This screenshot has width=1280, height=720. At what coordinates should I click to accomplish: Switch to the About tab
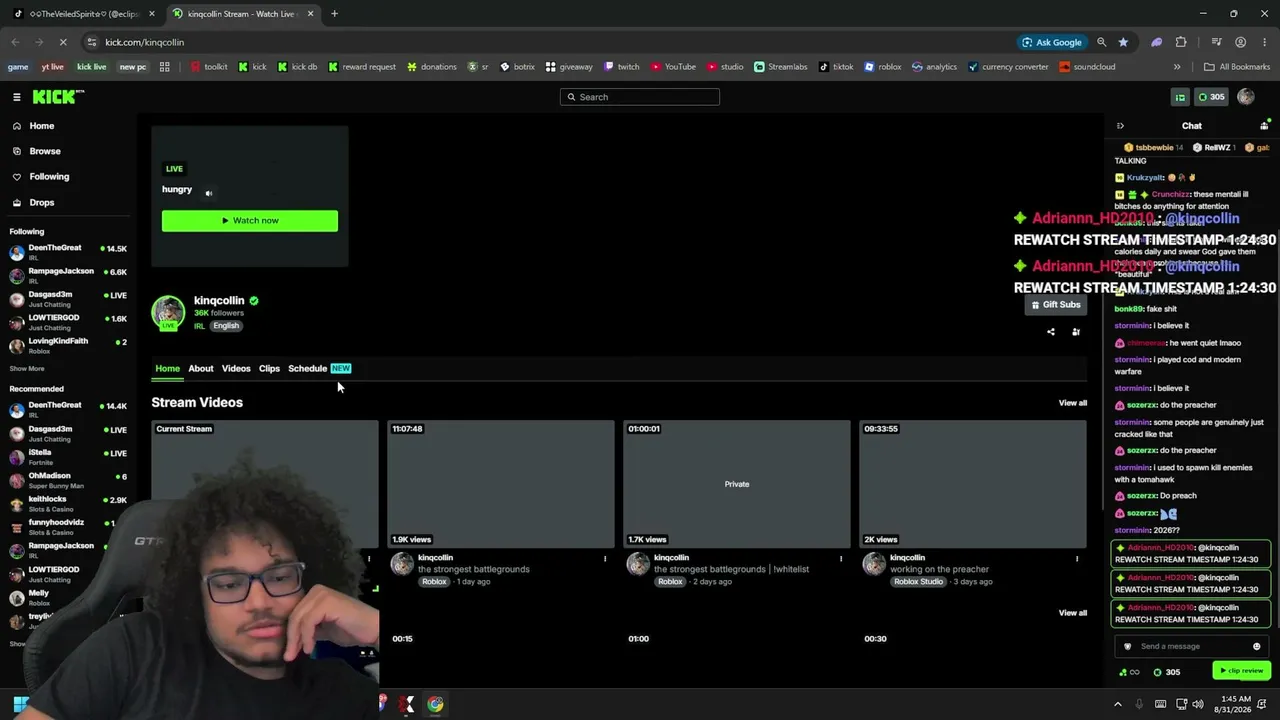[x=201, y=369]
